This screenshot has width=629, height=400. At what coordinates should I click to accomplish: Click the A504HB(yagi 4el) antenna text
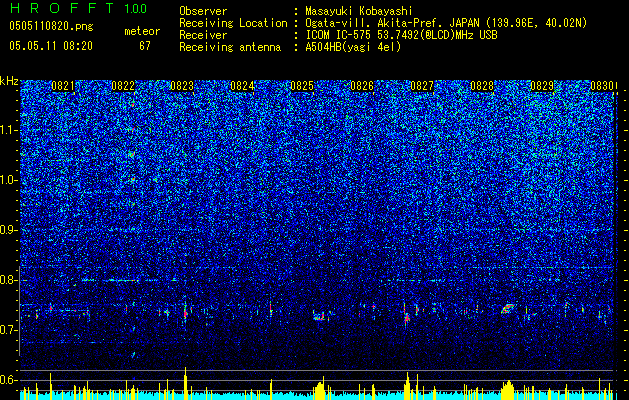(x=353, y=47)
